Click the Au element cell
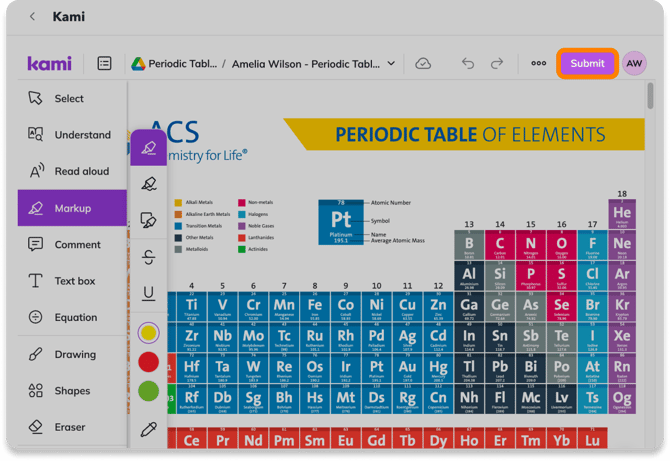This screenshot has width=670, height=461. pos(407,368)
